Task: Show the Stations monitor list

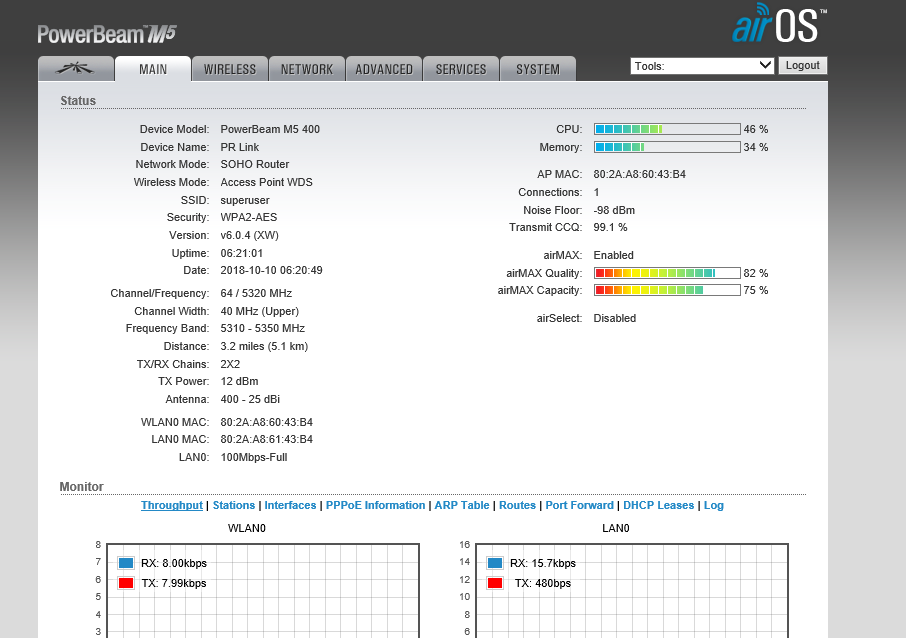Action: point(234,506)
